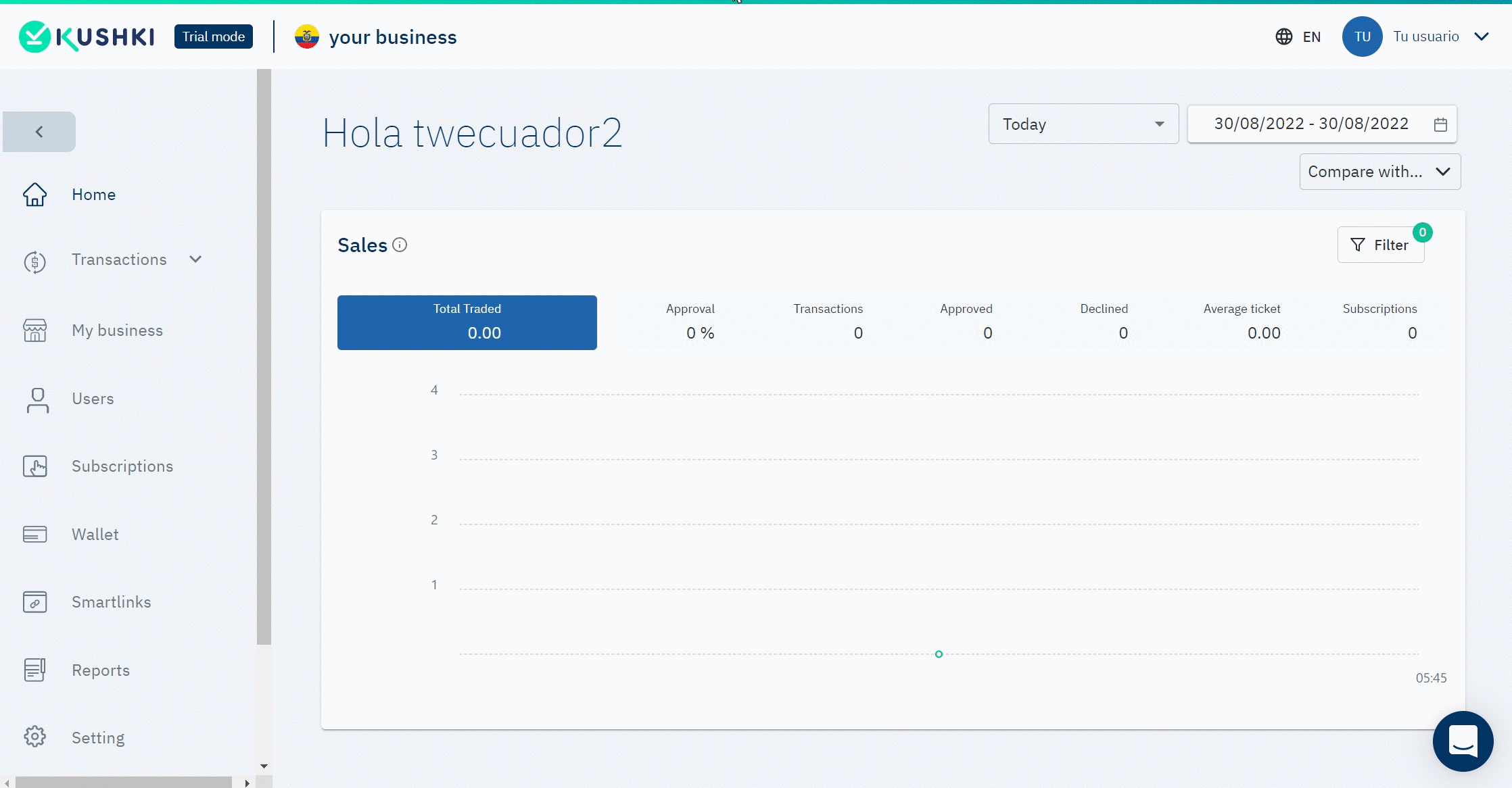This screenshot has height=788, width=1512.
Task: Toggle the sidebar collapse button
Action: point(38,131)
